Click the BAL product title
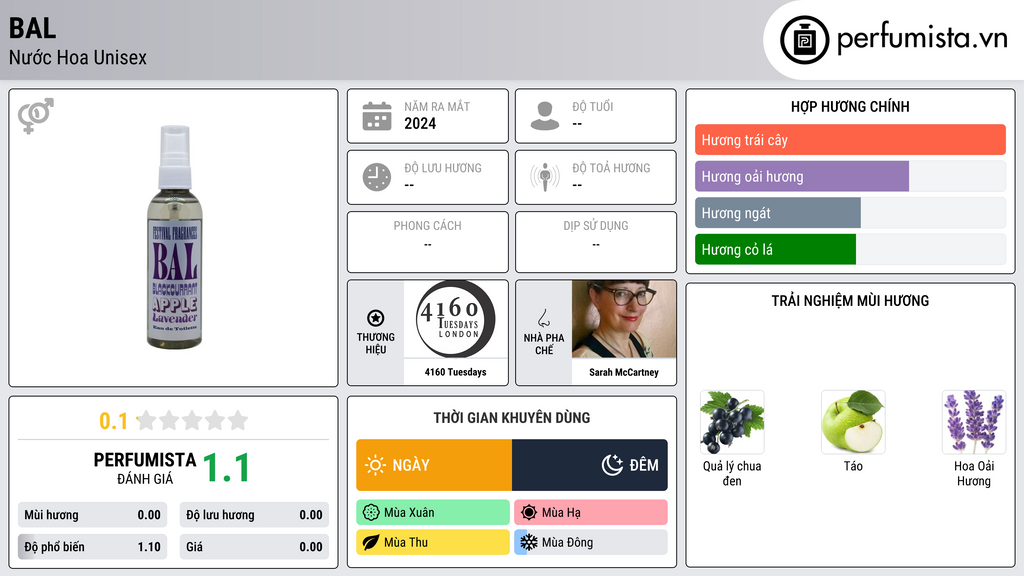The image size is (1024, 576). (33, 28)
